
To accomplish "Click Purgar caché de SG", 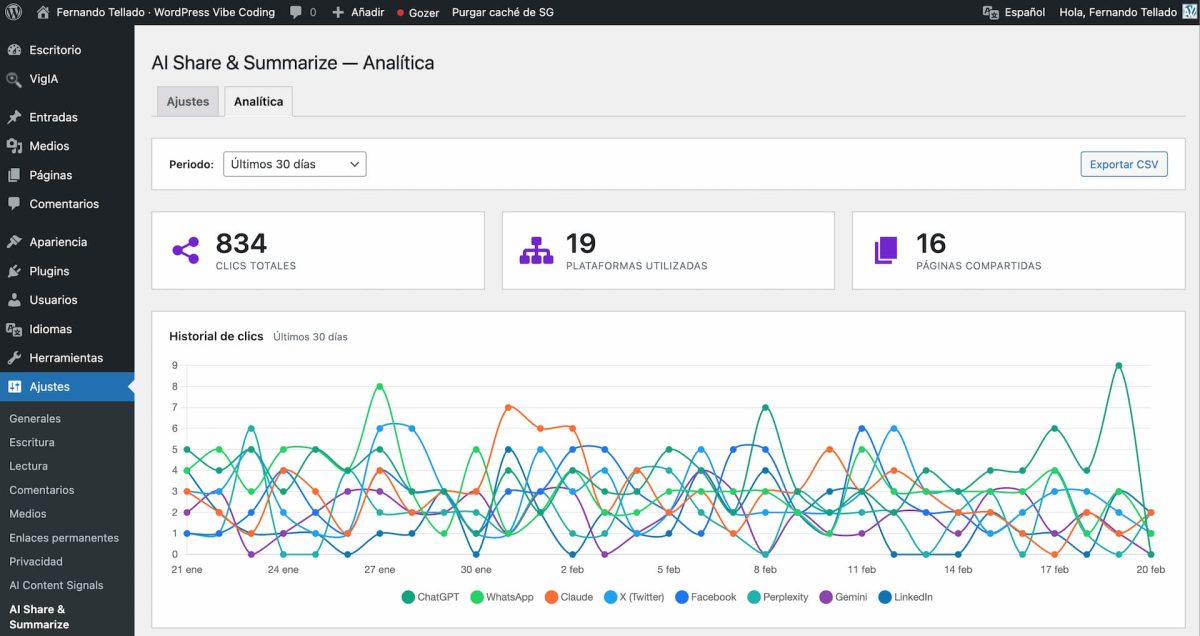I will 503,13.
